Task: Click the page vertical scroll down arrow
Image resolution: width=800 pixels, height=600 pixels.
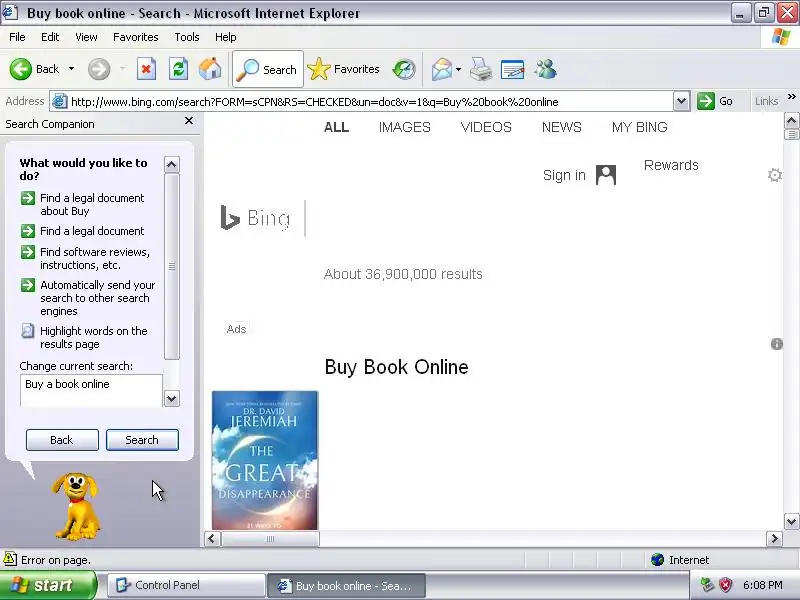Action: (791, 521)
